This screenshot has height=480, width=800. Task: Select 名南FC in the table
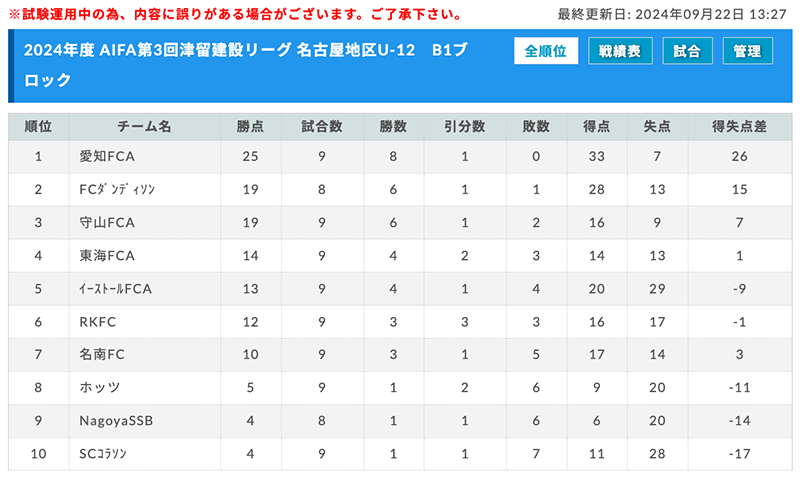[x=102, y=355]
